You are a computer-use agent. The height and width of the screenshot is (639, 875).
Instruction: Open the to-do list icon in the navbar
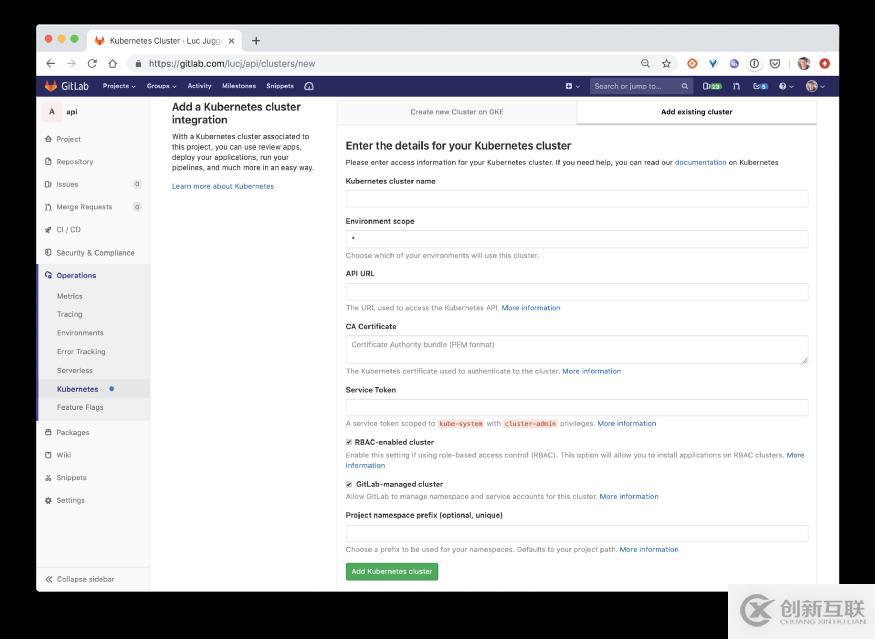pyautogui.click(x=760, y=86)
